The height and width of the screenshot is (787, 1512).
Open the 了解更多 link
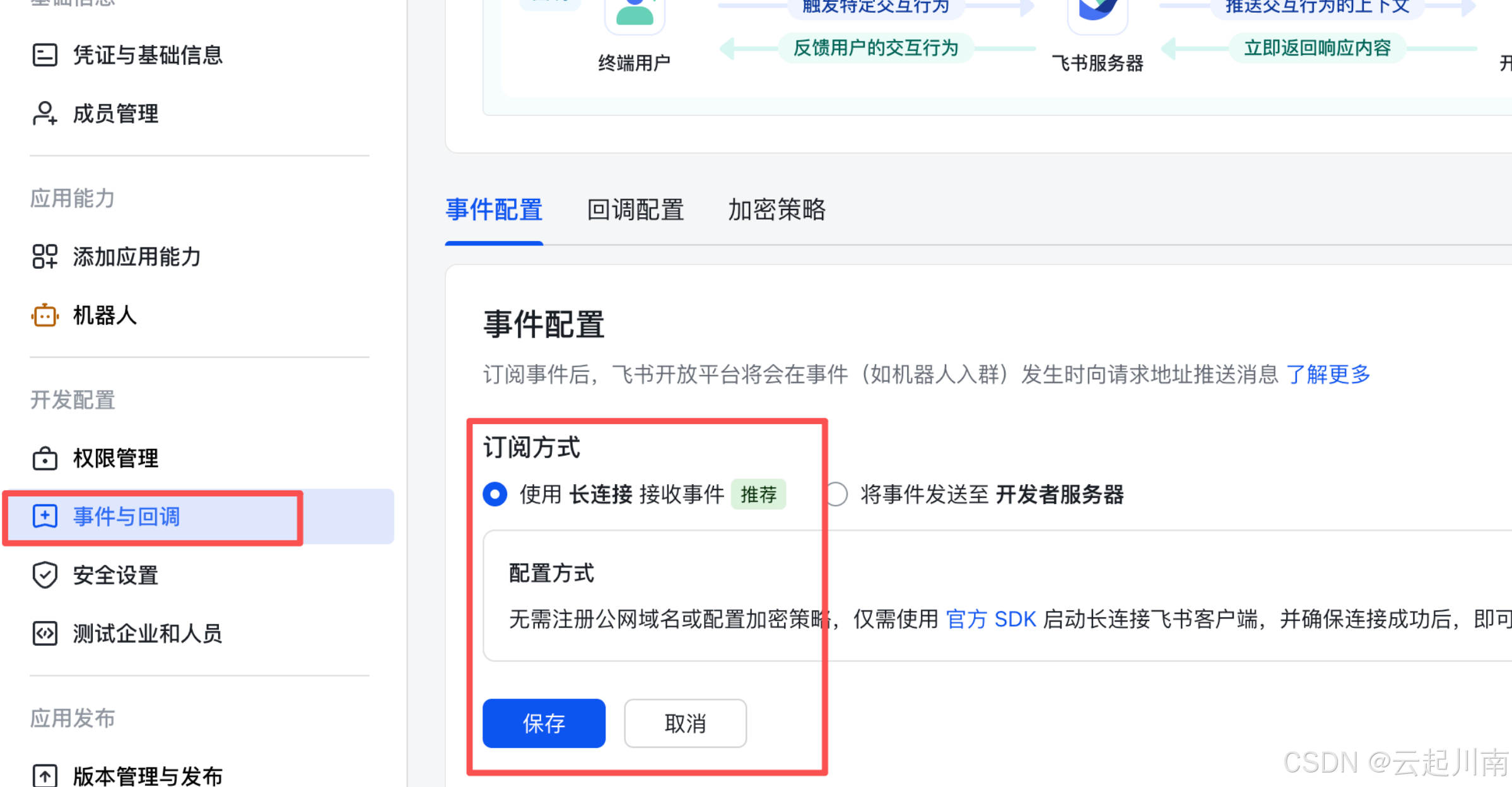1327,374
